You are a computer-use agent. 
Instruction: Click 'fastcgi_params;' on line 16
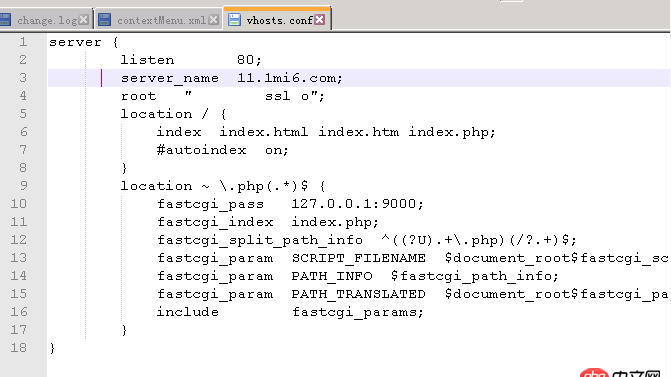[x=358, y=312]
